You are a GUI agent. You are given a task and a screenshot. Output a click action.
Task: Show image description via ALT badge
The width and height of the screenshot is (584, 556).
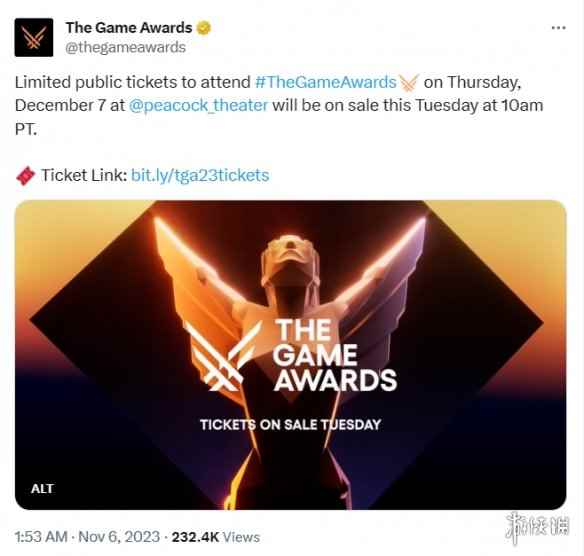point(42,488)
